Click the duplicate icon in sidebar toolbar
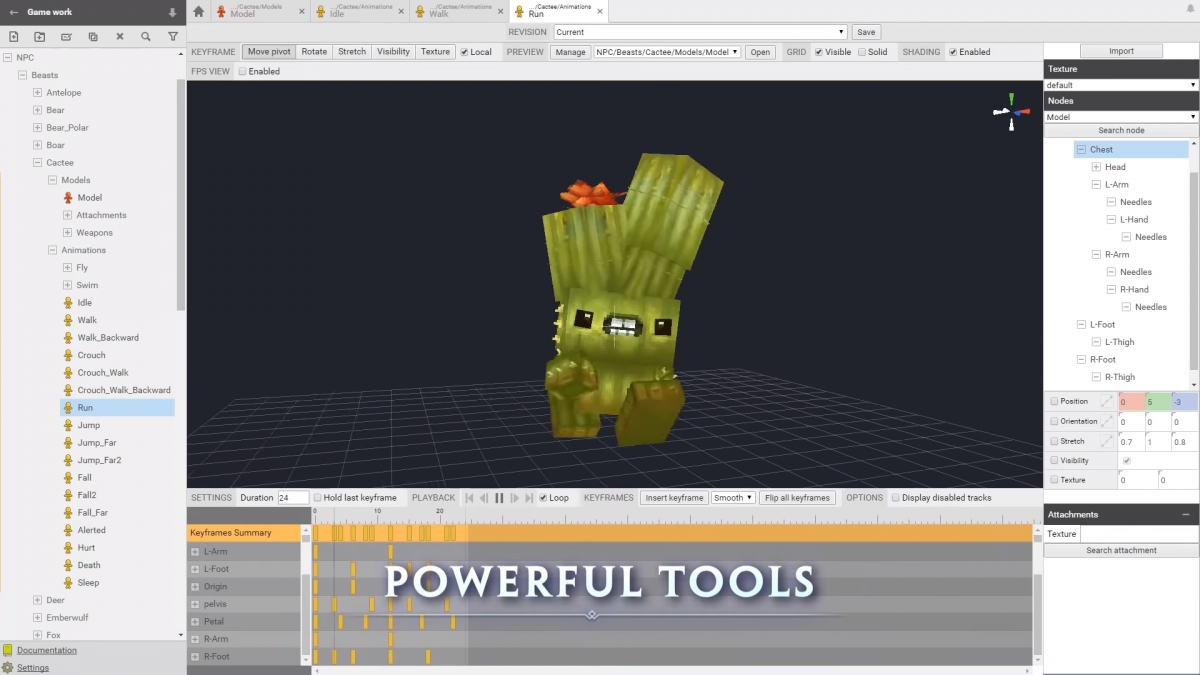 point(93,36)
